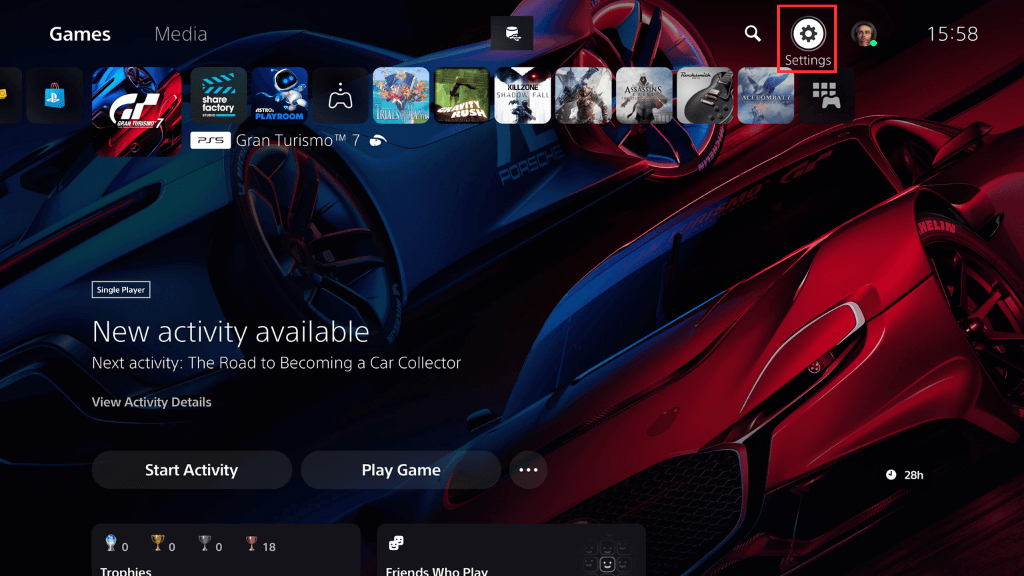Open the search magnifier icon

[x=752, y=33]
